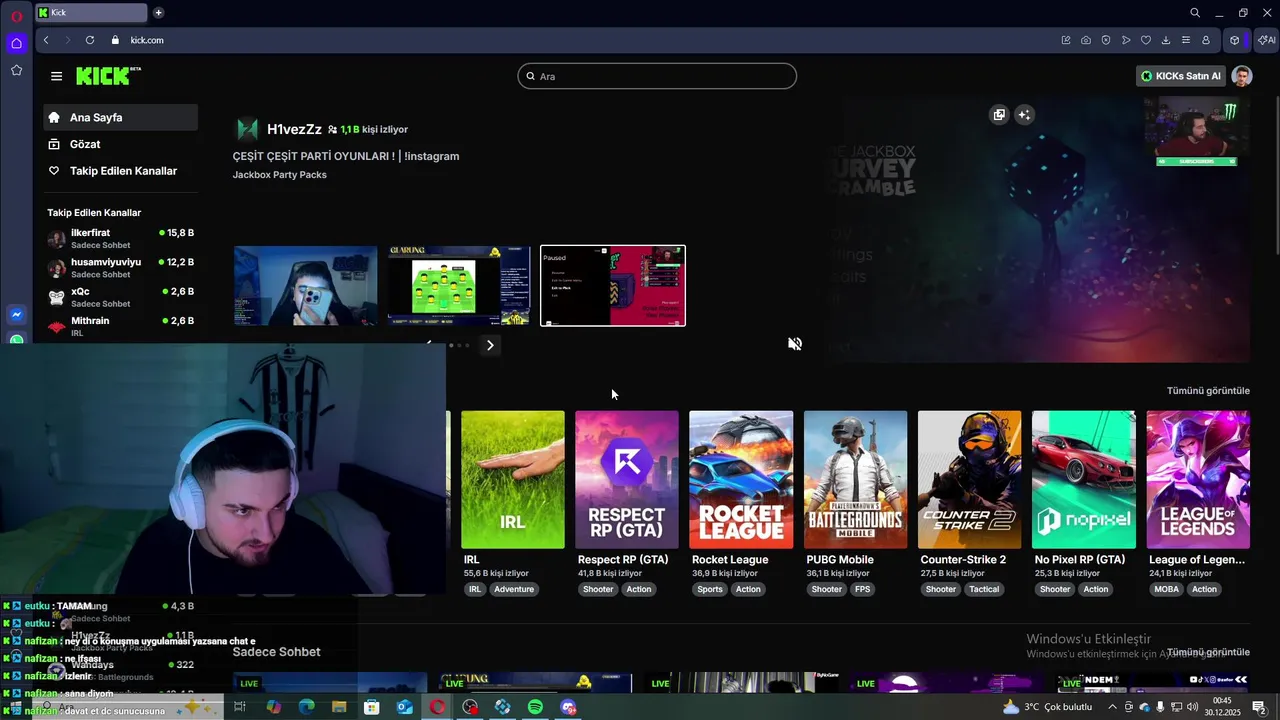Add page to bookmarks heart icon
The height and width of the screenshot is (720, 1280).
[1146, 40]
